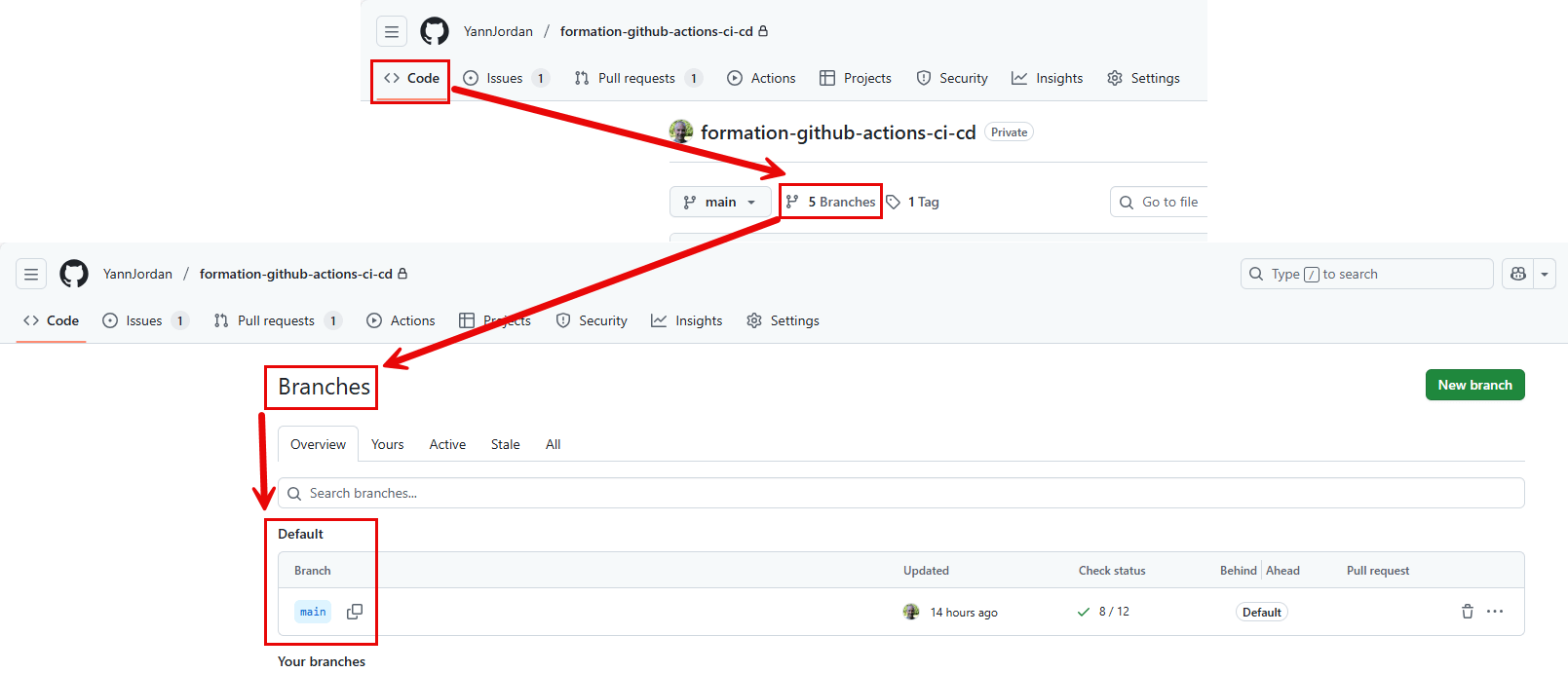Open the Settings tab in the lower navigation
This screenshot has height=673, width=1568.
(x=783, y=320)
